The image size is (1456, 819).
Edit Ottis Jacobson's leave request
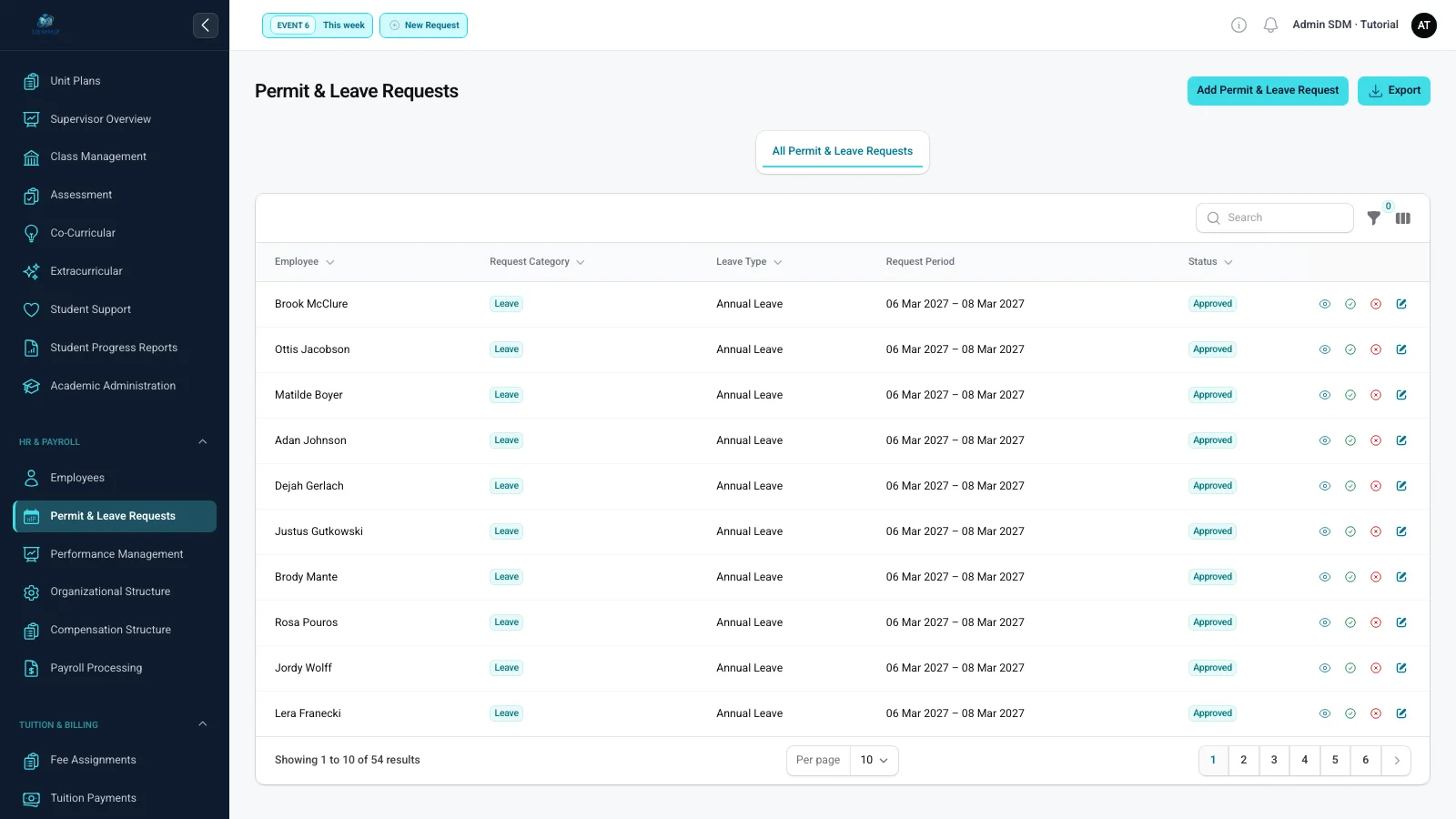1401,349
